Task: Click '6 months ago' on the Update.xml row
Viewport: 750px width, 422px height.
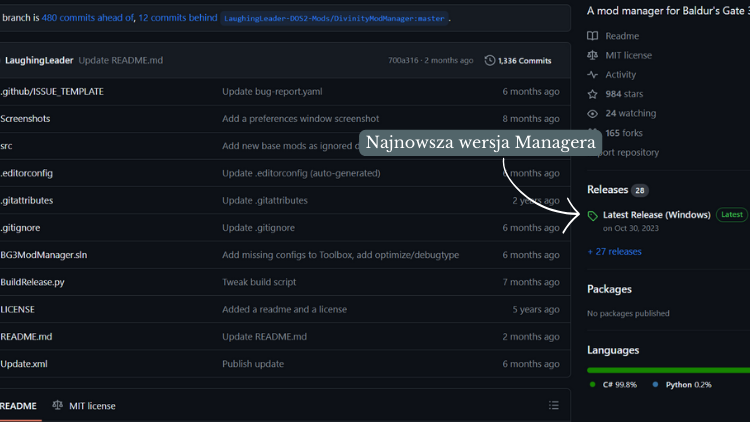Action: [x=530, y=364]
